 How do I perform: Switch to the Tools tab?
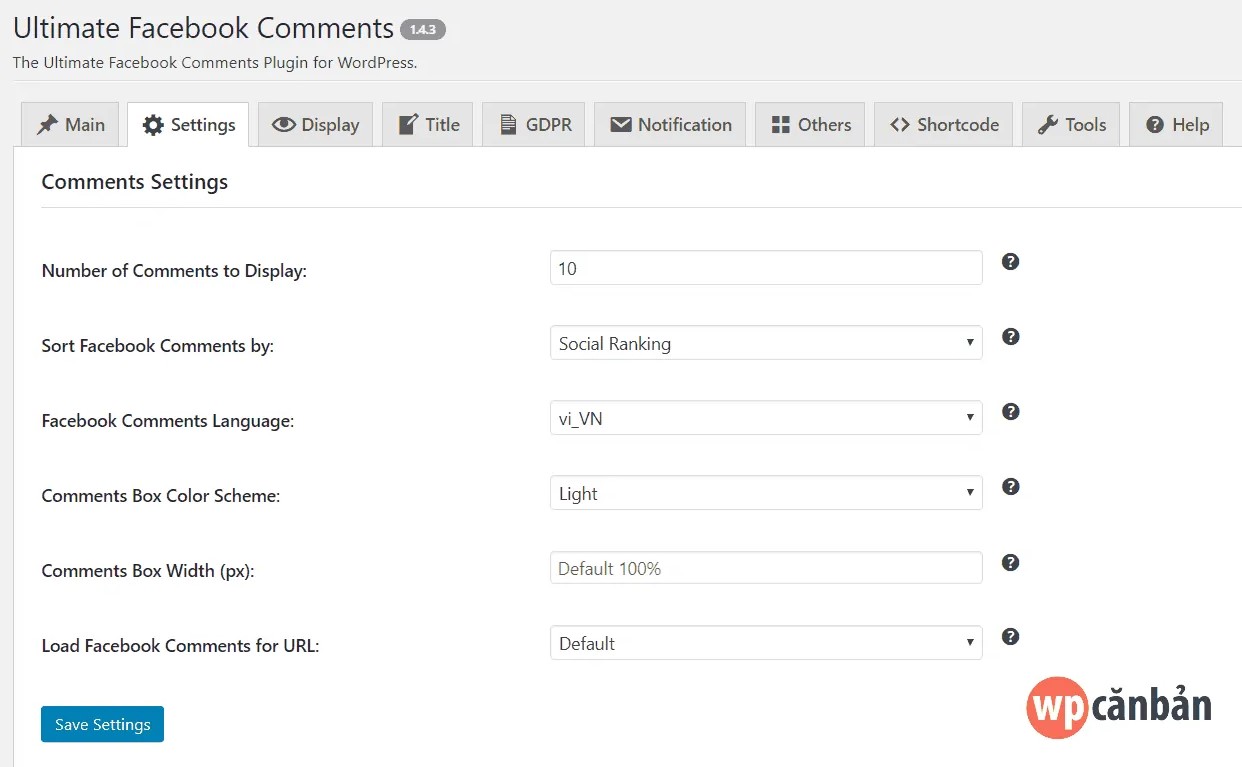[1071, 125]
